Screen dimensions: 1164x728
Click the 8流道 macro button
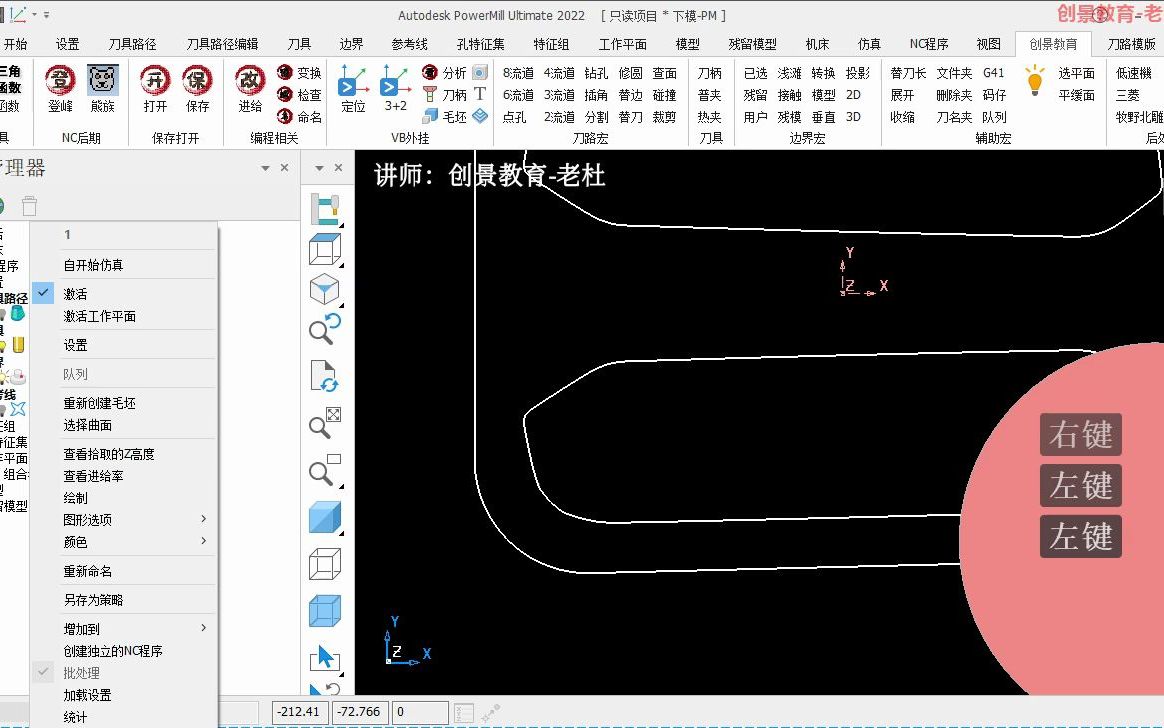point(518,73)
